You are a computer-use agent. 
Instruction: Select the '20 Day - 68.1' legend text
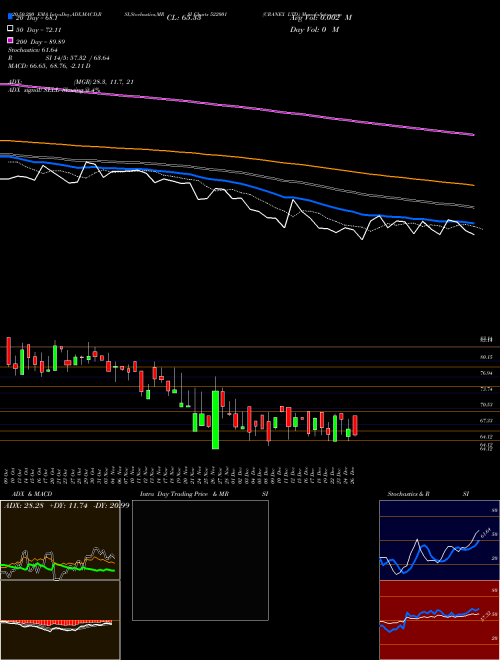point(37,18)
